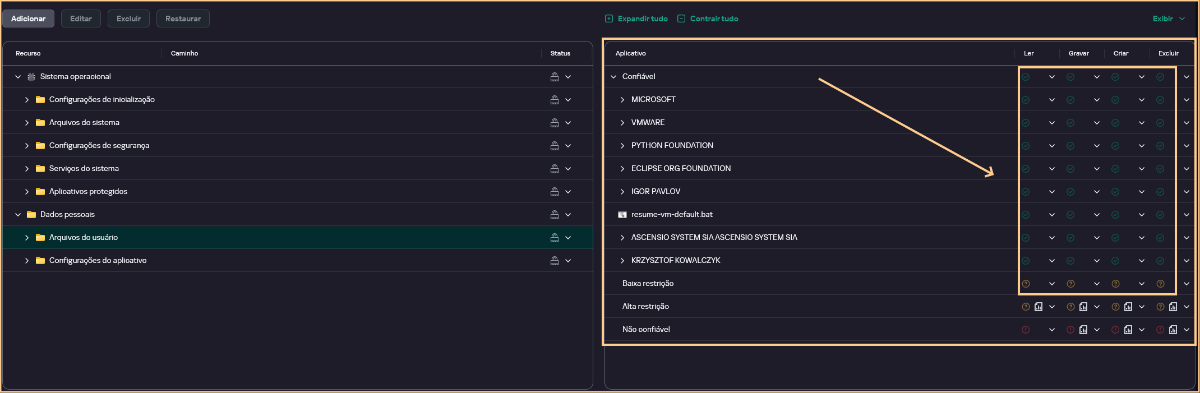The width and height of the screenshot is (1200, 393).
Task: Click status icon for Sistema operacional
Action: click(x=554, y=77)
